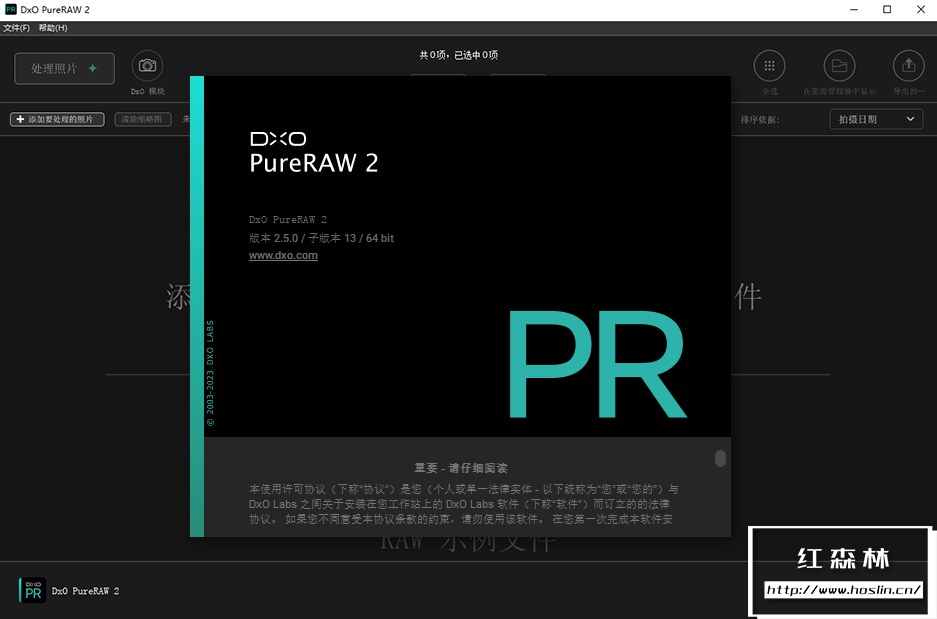
Task: Click the 重要 - 请仔细阅读 heading
Action: tap(461, 468)
